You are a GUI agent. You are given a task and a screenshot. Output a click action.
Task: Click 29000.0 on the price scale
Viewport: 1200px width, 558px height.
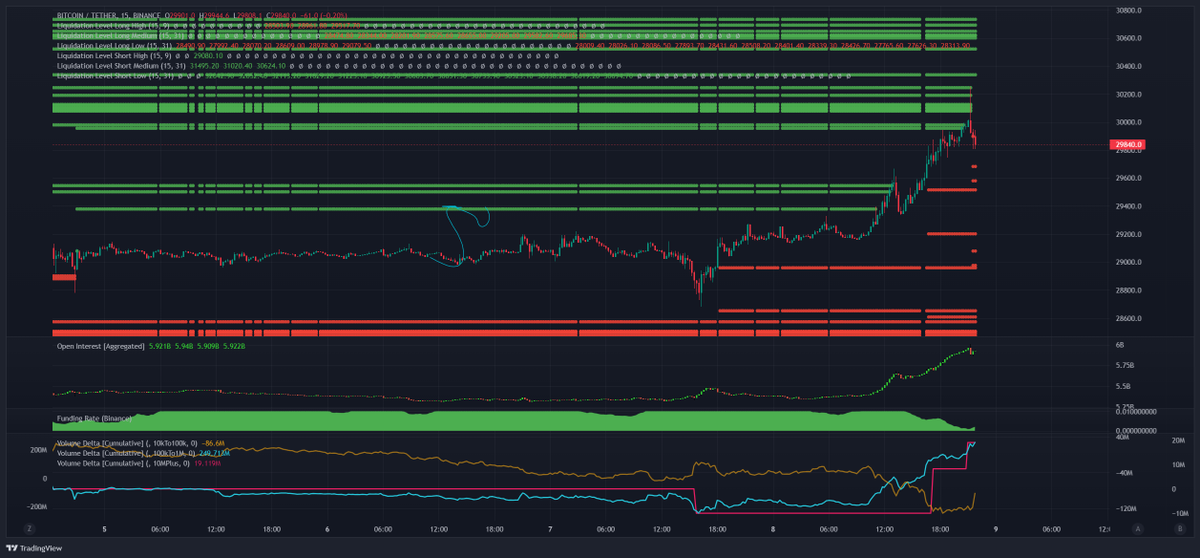(x=1130, y=262)
